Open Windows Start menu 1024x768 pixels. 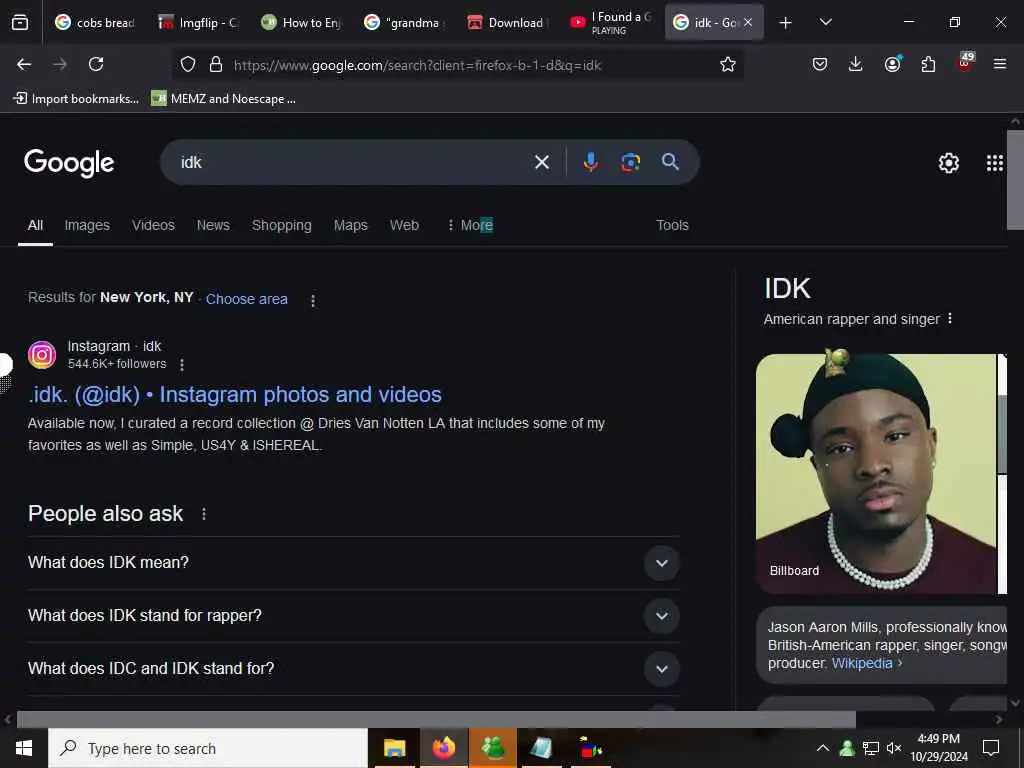point(24,748)
